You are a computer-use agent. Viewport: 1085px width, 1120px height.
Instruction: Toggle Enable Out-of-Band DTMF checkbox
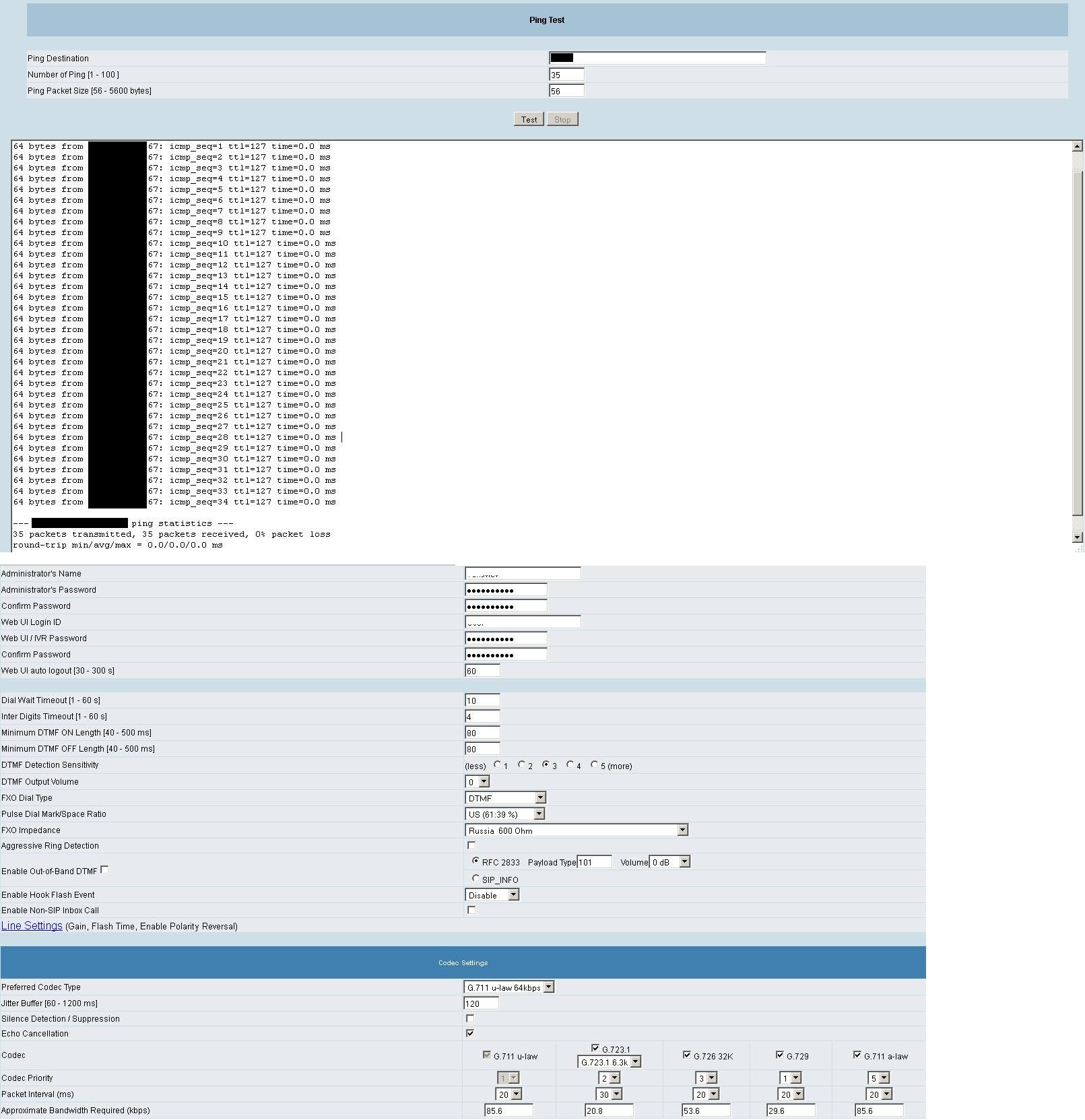tap(104, 870)
